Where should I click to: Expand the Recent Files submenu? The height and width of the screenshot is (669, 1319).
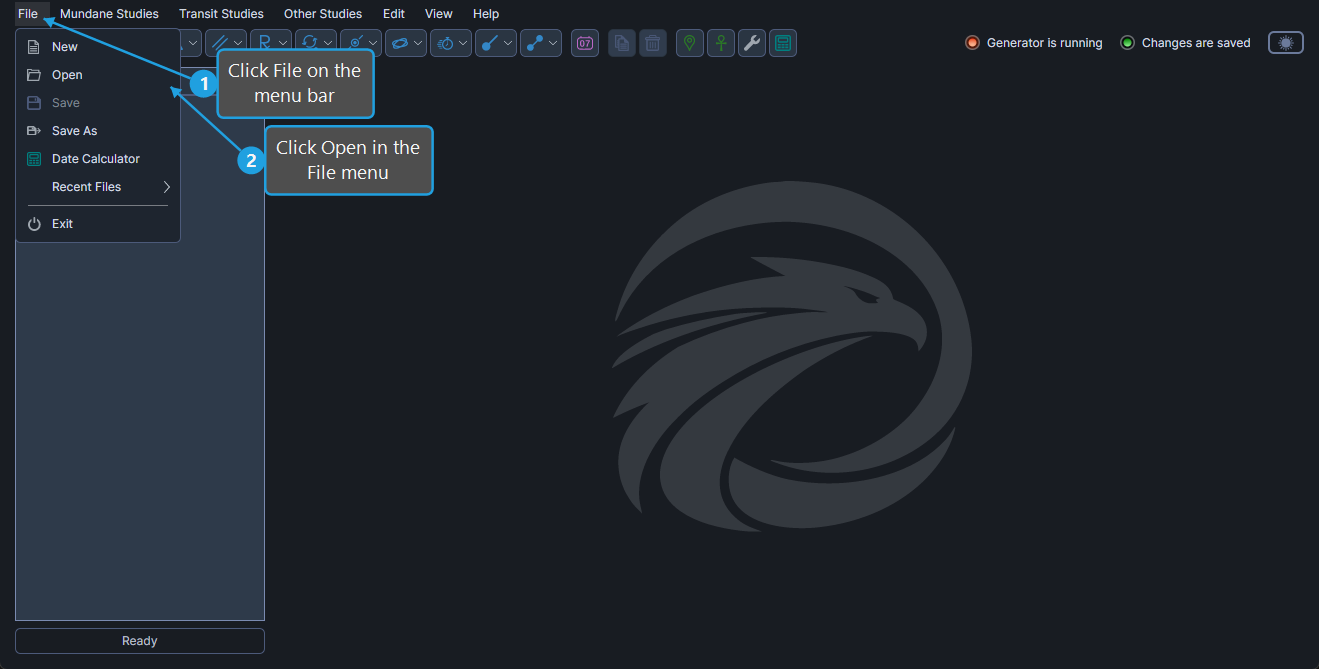point(98,187)
